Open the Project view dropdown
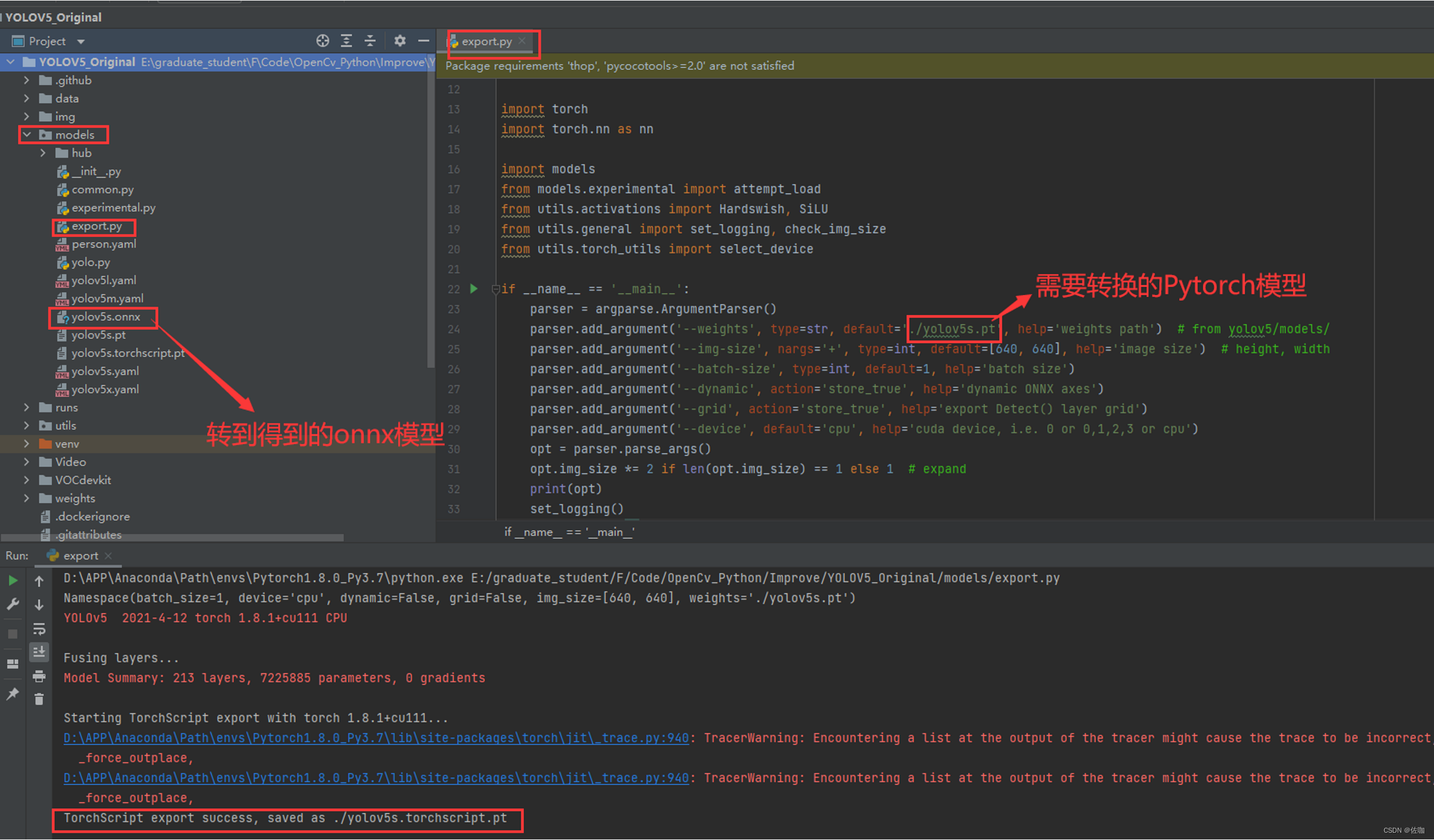The height and width of the screenshot is (840, 1434). 80,41
